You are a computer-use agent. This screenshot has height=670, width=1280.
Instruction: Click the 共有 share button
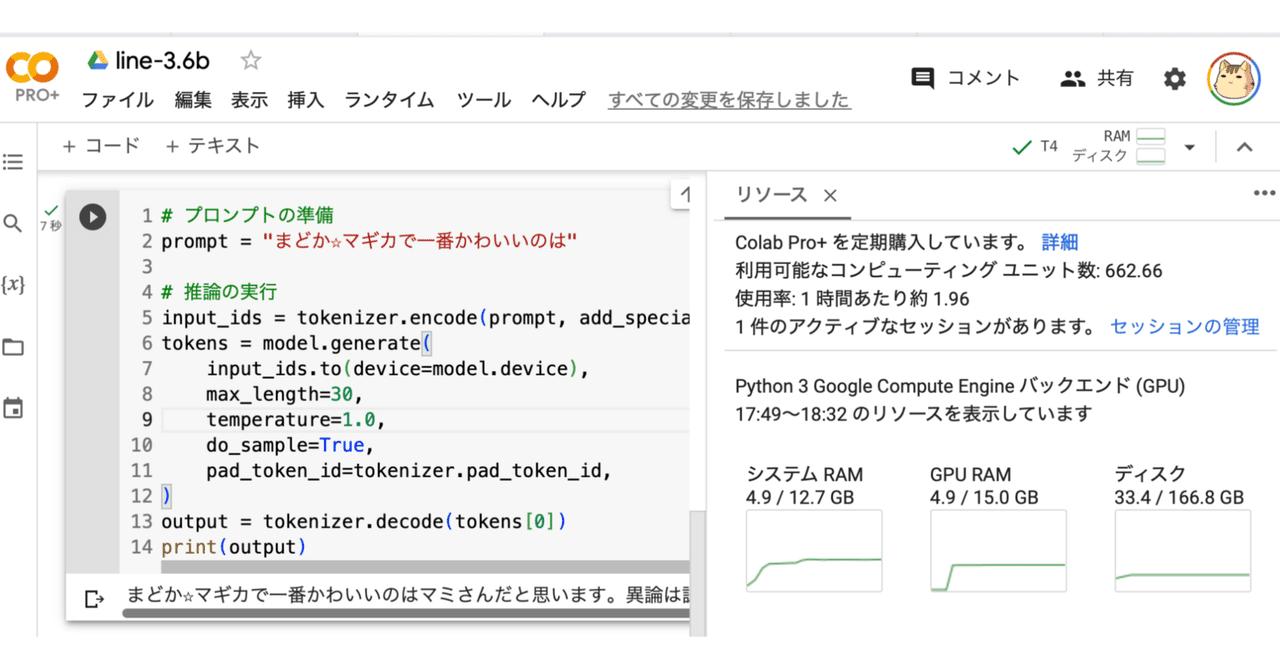click(x=1097, y=78)
